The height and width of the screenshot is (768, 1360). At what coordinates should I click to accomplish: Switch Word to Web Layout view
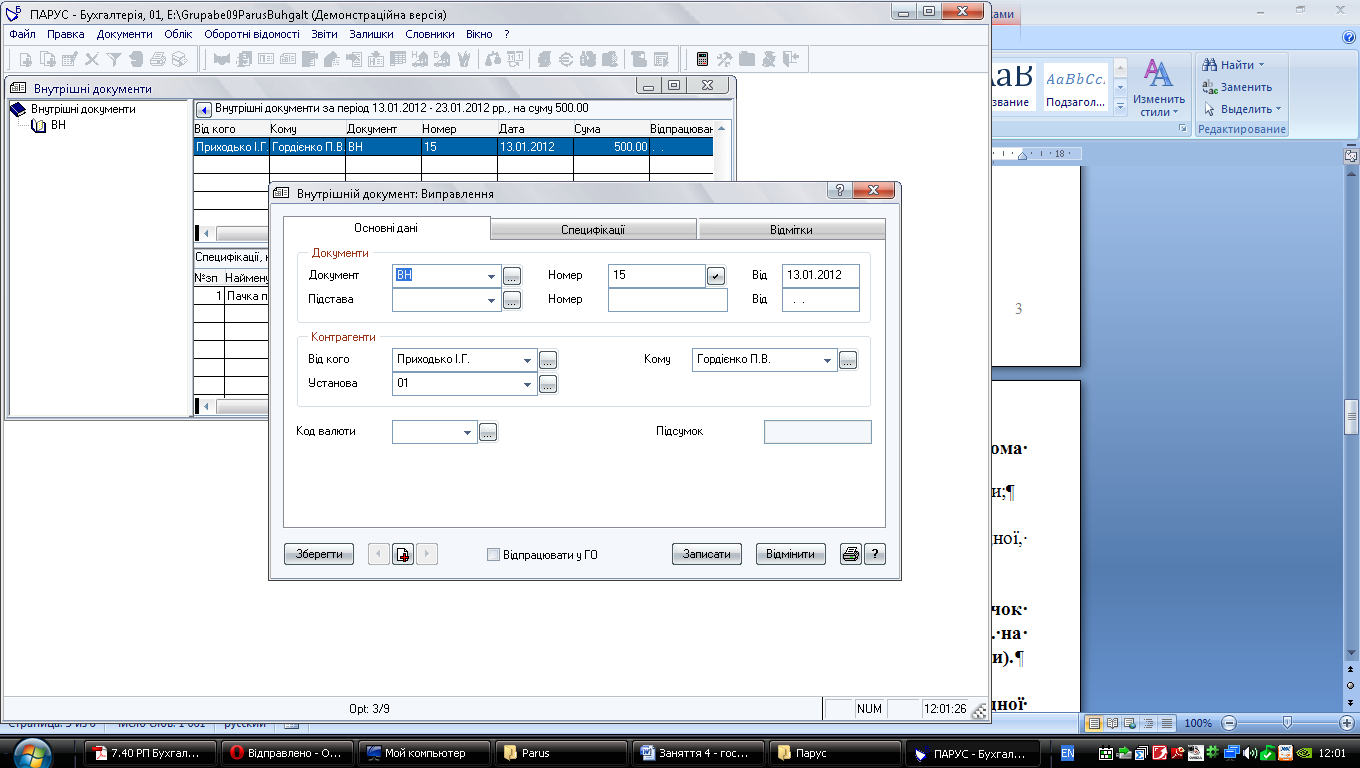(x=1130, y=723)
